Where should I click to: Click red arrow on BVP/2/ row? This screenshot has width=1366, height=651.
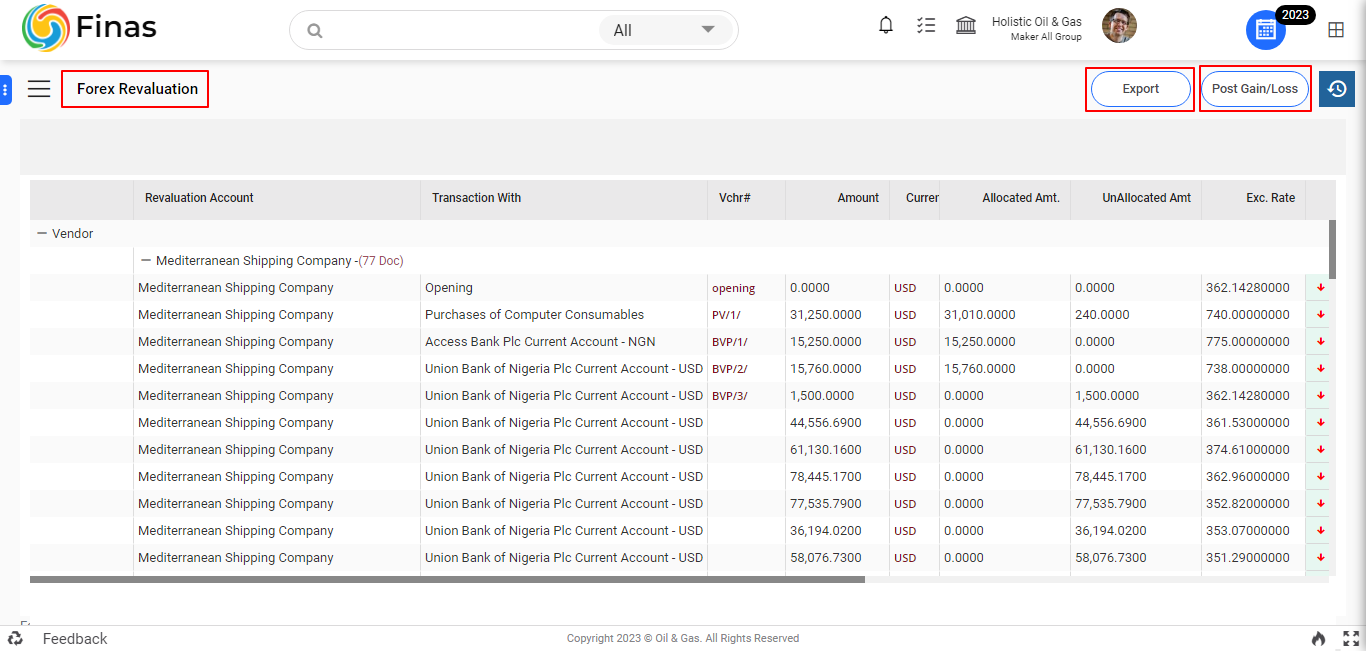pyautogui.click(x=1320, y=369)
